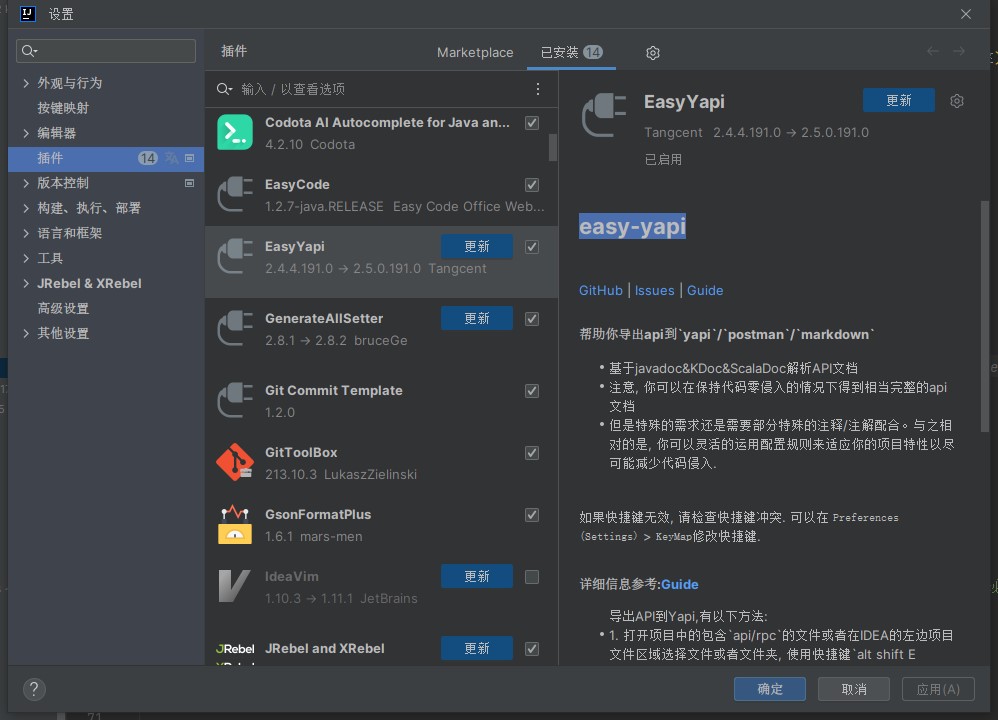Focus the plugin search input 输入 / 以查看选项

[382, 89]
